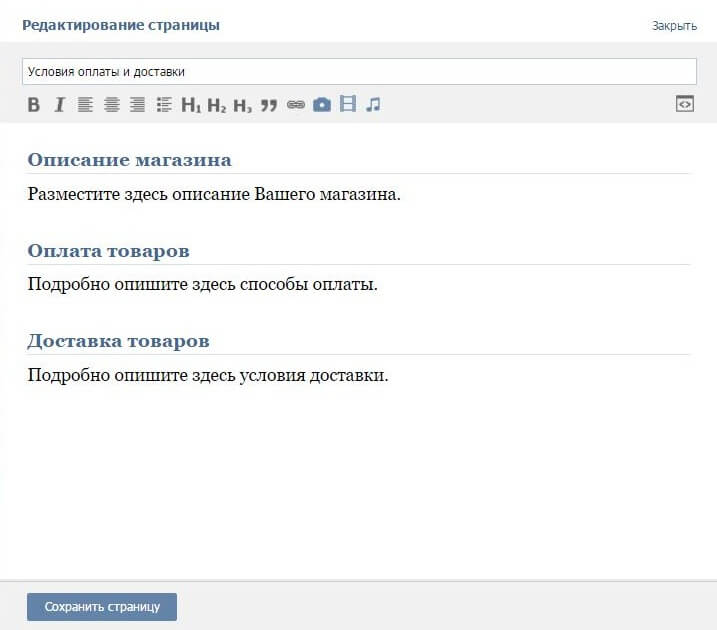The height and width of the screenshot is (630, 717).
Task: Click the Сохранить страницу button
Action: pos(102,607)
